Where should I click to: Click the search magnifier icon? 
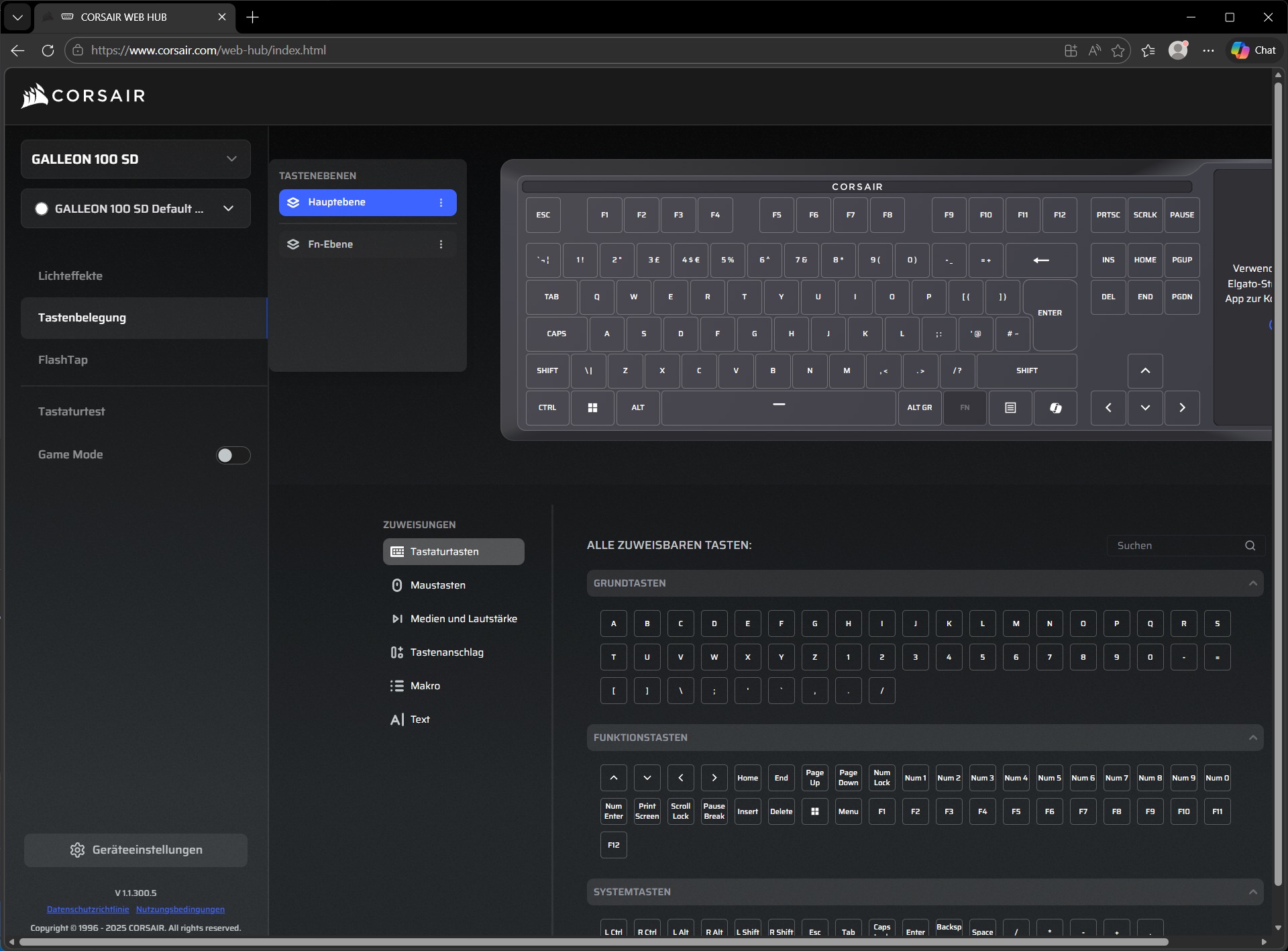pyautogui.click(x=1250, y=546)
